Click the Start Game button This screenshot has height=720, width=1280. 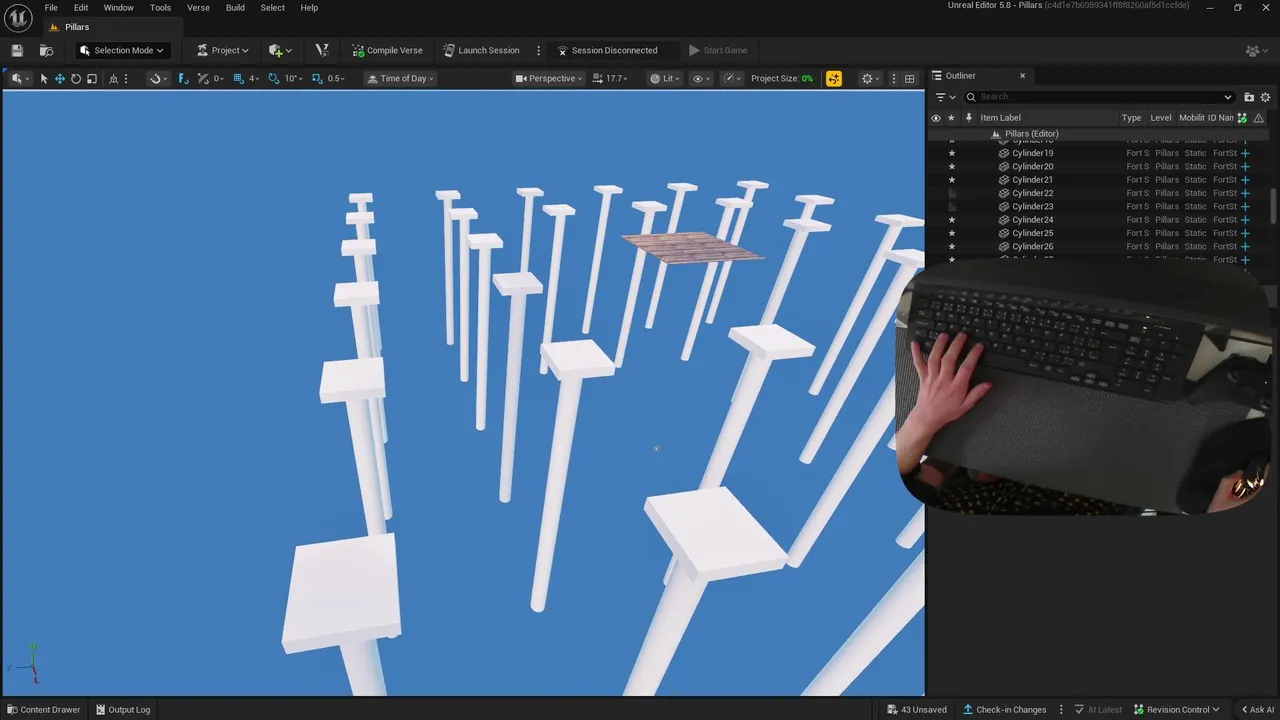pyautogui.click(x=718, y=50)
